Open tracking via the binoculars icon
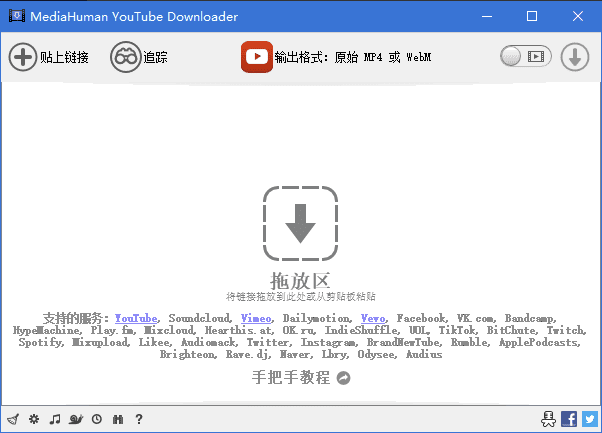Viewport: 602px width, 433px height. [x=125, y=57]
